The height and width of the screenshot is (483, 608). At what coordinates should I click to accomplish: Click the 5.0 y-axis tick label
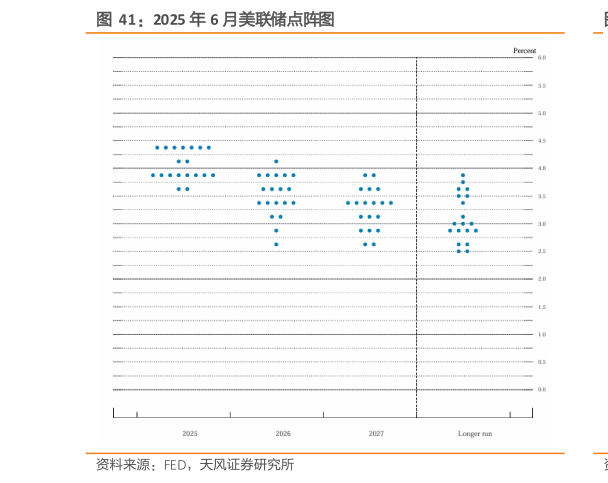point(541,113)
